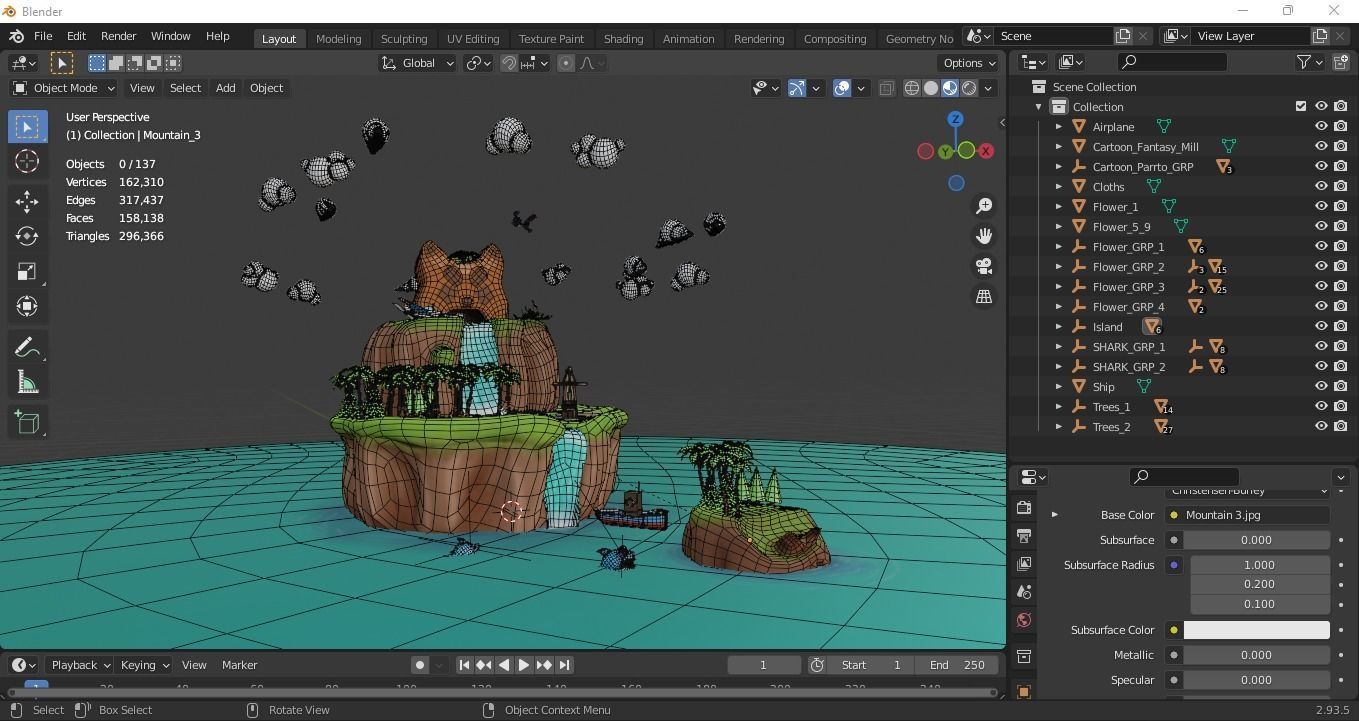
Task: Open the View Layer properties tab icon
Action: [x=1023, y=564]
